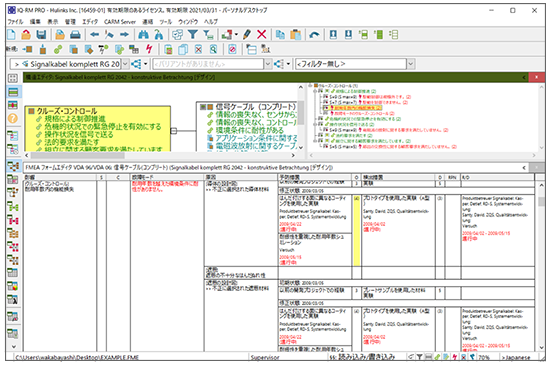Toggle the highlighted structure tree sidebar button
The height and width of the screenshot is (366, 550).
13,166
